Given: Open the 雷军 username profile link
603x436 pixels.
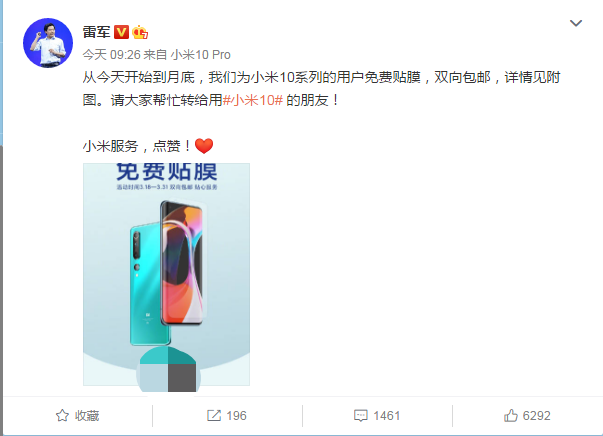Looking at the screenshot, I should click(x=97, y=32).
